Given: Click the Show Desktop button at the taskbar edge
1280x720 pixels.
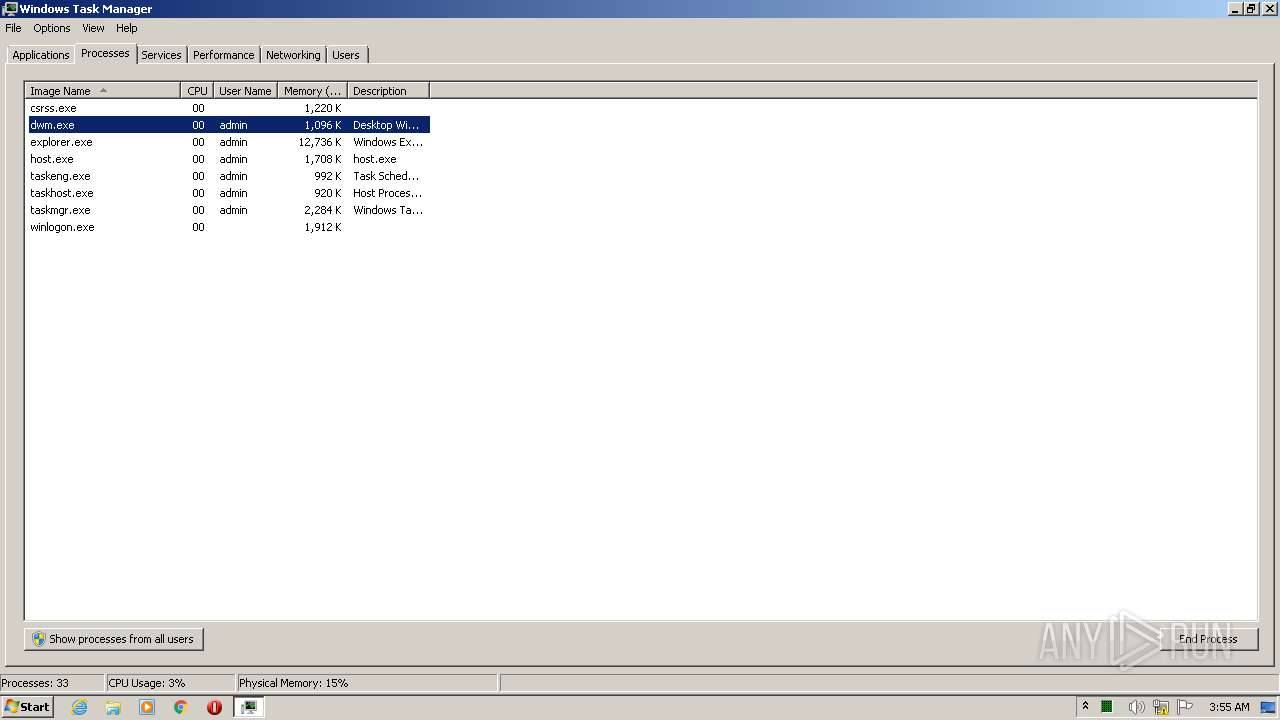Looking at the screenshot, I should pyautogui.click(x=1269, y=707).
